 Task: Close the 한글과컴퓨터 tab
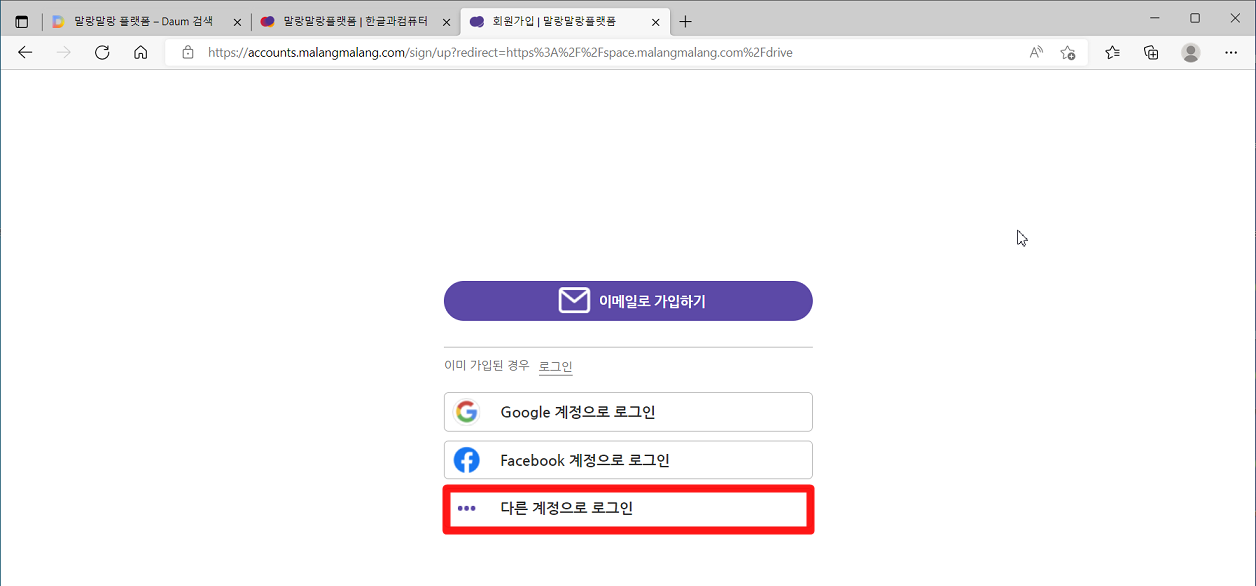click(x=446, y=21)
